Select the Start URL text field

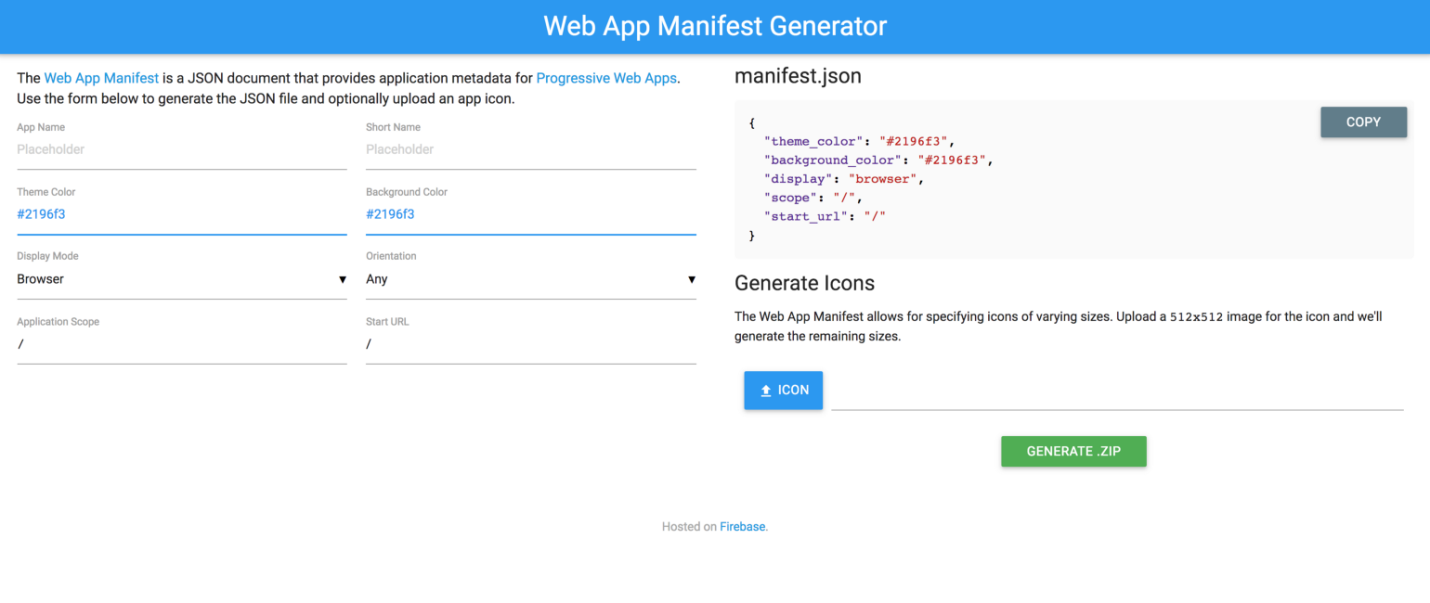(530, 344)
